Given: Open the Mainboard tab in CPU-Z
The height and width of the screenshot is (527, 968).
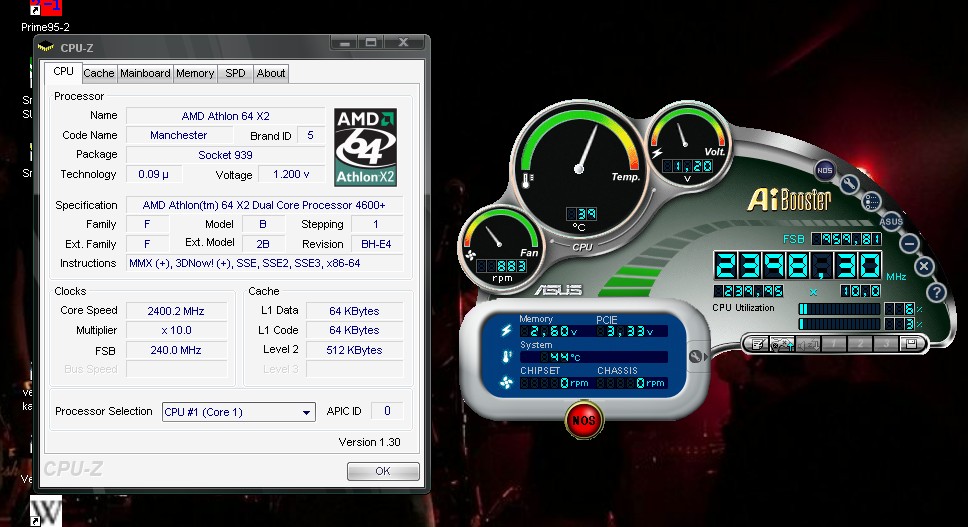Looking at the screenshot, I should click(145, 73).
